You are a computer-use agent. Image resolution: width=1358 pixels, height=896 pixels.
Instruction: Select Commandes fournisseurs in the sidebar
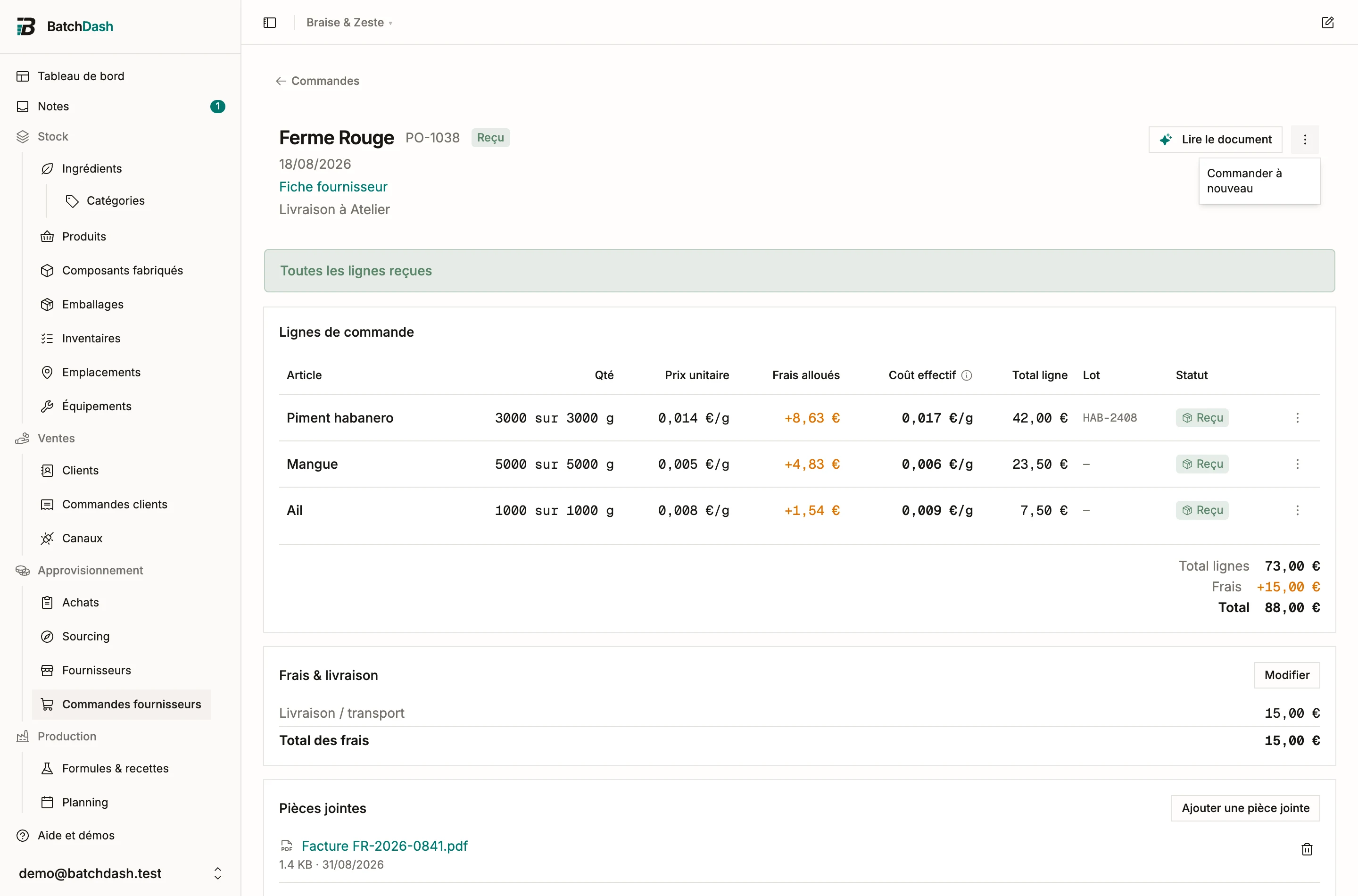122,705
